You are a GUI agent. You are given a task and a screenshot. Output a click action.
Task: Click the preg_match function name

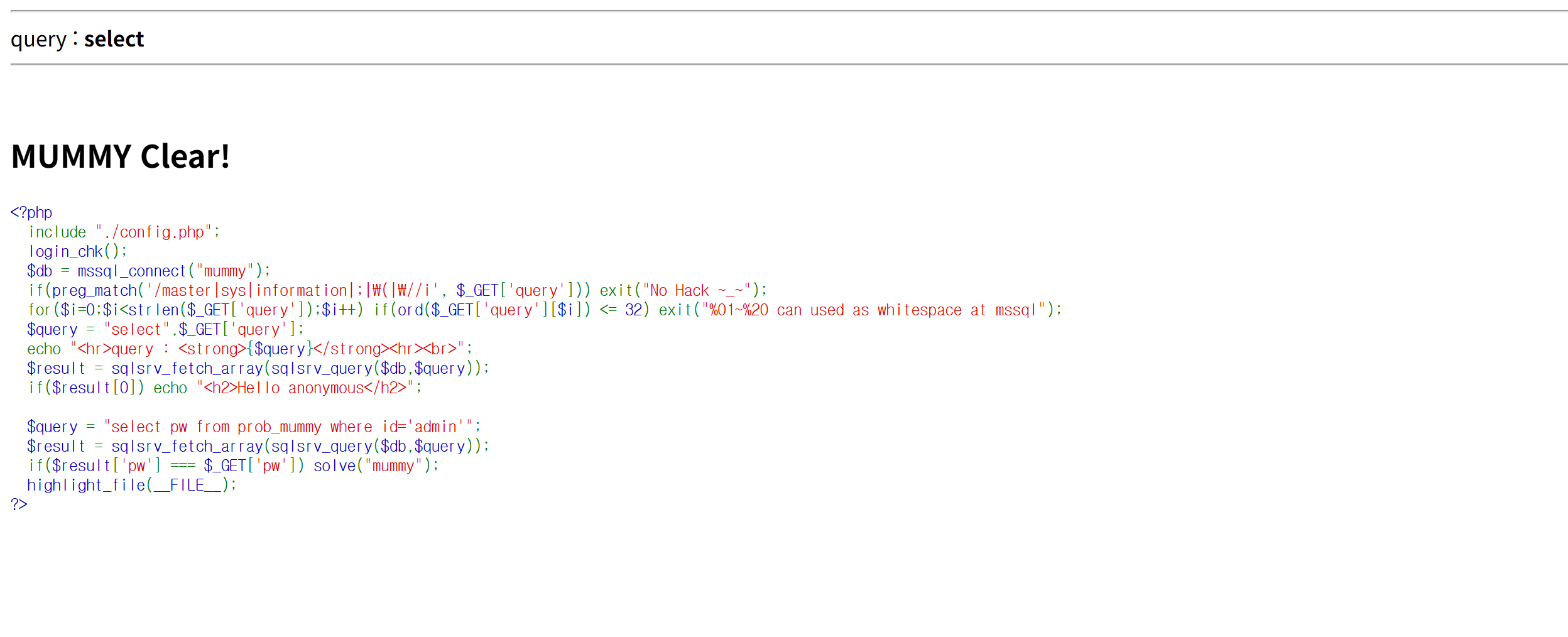[x=94, y=291]
